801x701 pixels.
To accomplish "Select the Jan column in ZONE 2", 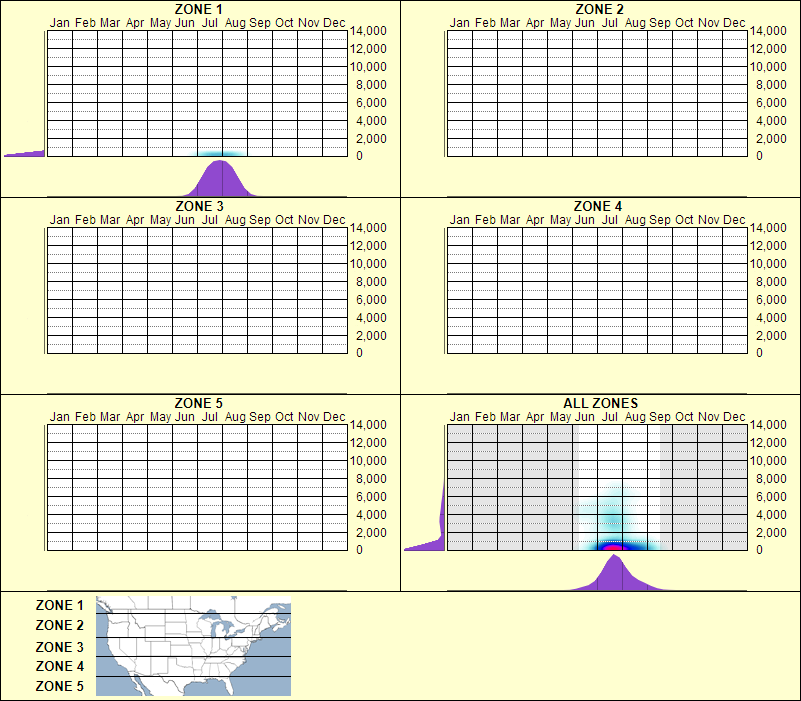I will point(461,90).
